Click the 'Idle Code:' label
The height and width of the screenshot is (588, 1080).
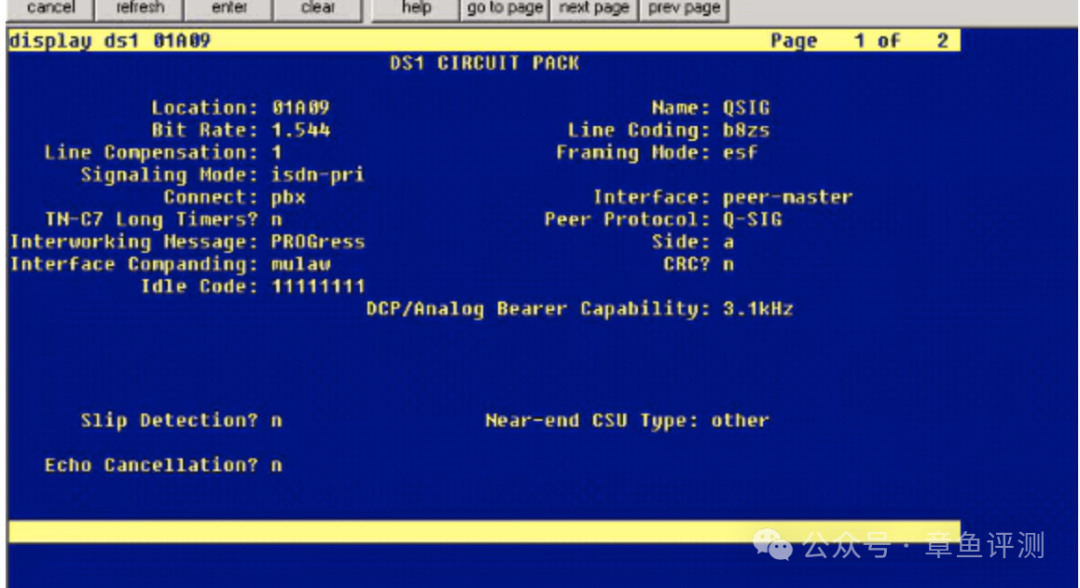[199, 286]
